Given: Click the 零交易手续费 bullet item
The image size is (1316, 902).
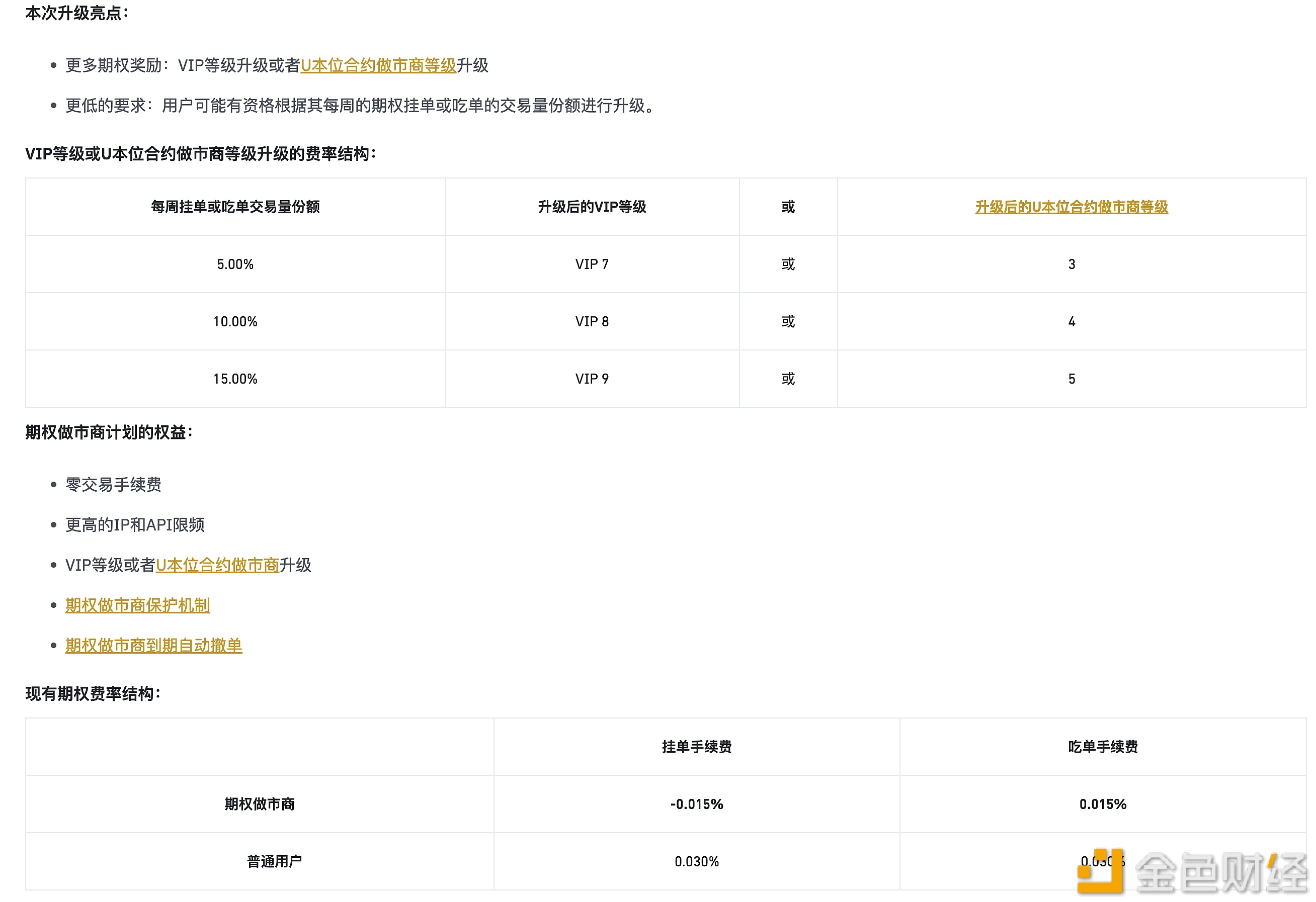Looking at the screenshot, I should [x=113, y=485].
